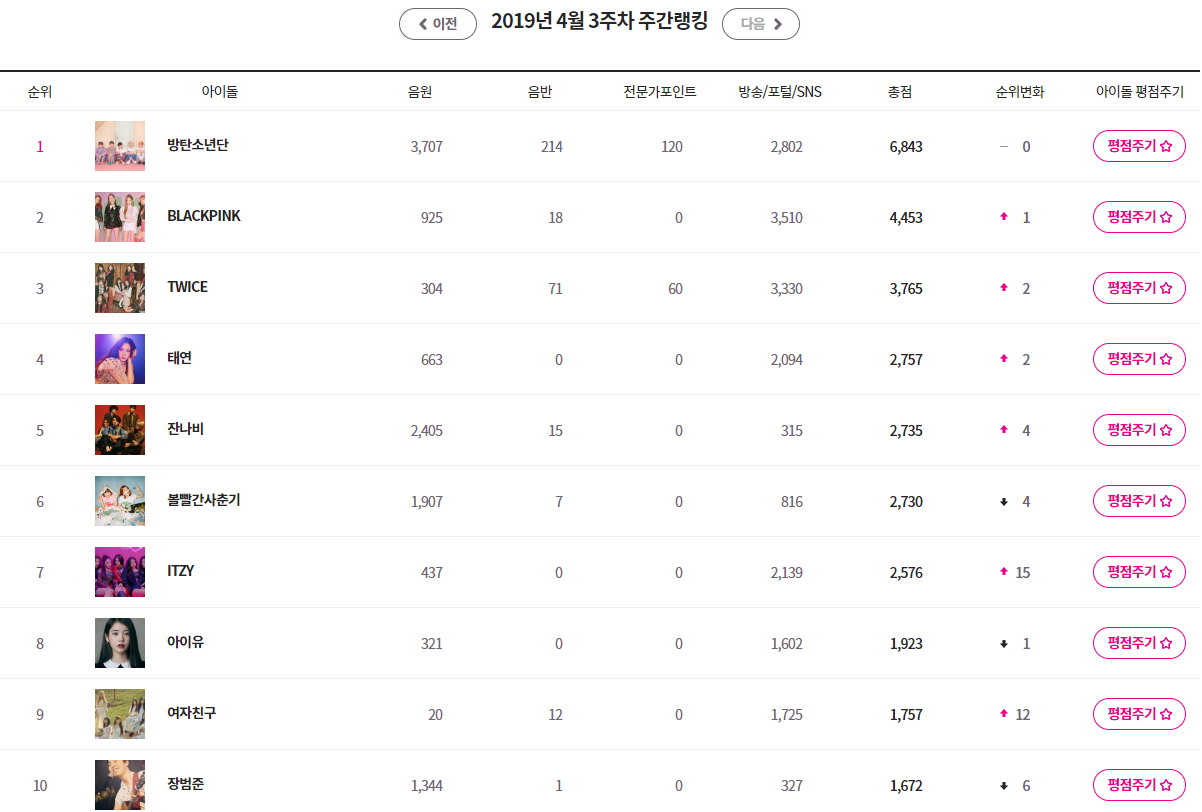Click the 볼빨간사춘기 name link
The image size is (1202, 812).
coord(204,500)
